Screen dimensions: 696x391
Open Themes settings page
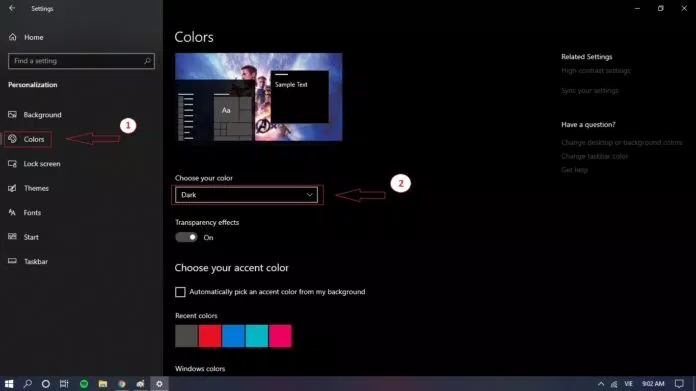36,188
